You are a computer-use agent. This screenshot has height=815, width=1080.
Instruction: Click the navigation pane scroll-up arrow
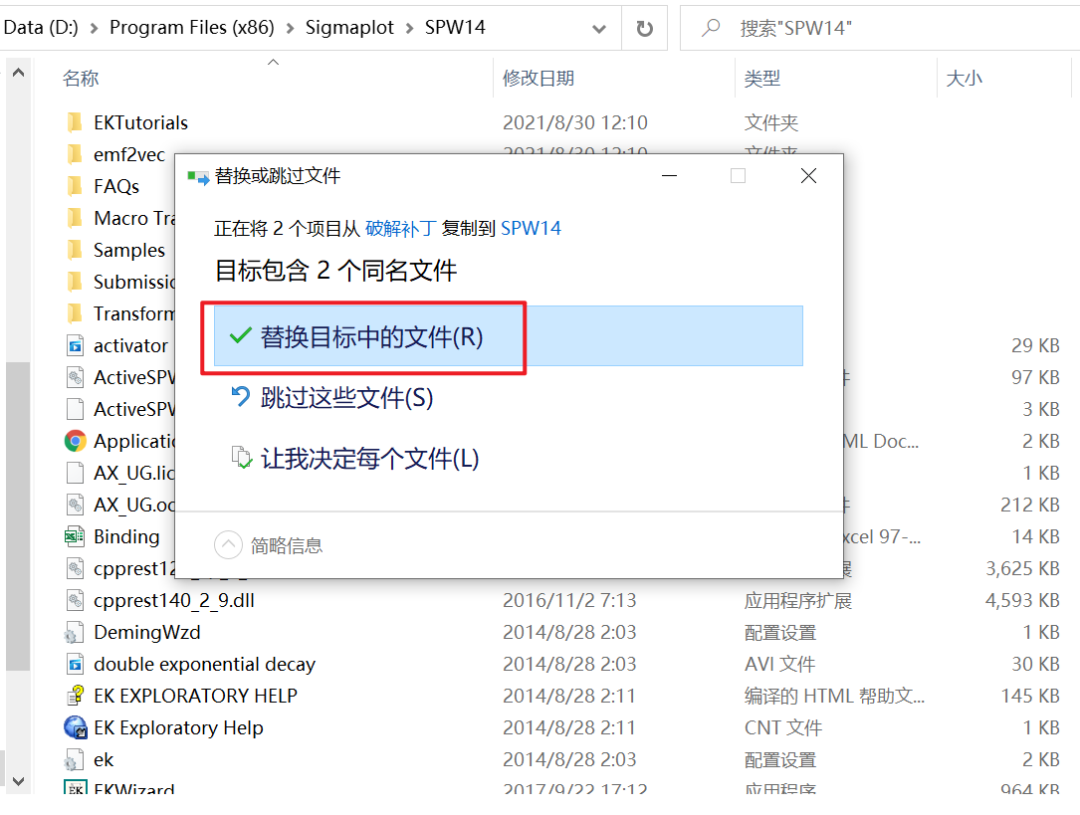pos(19,72)
